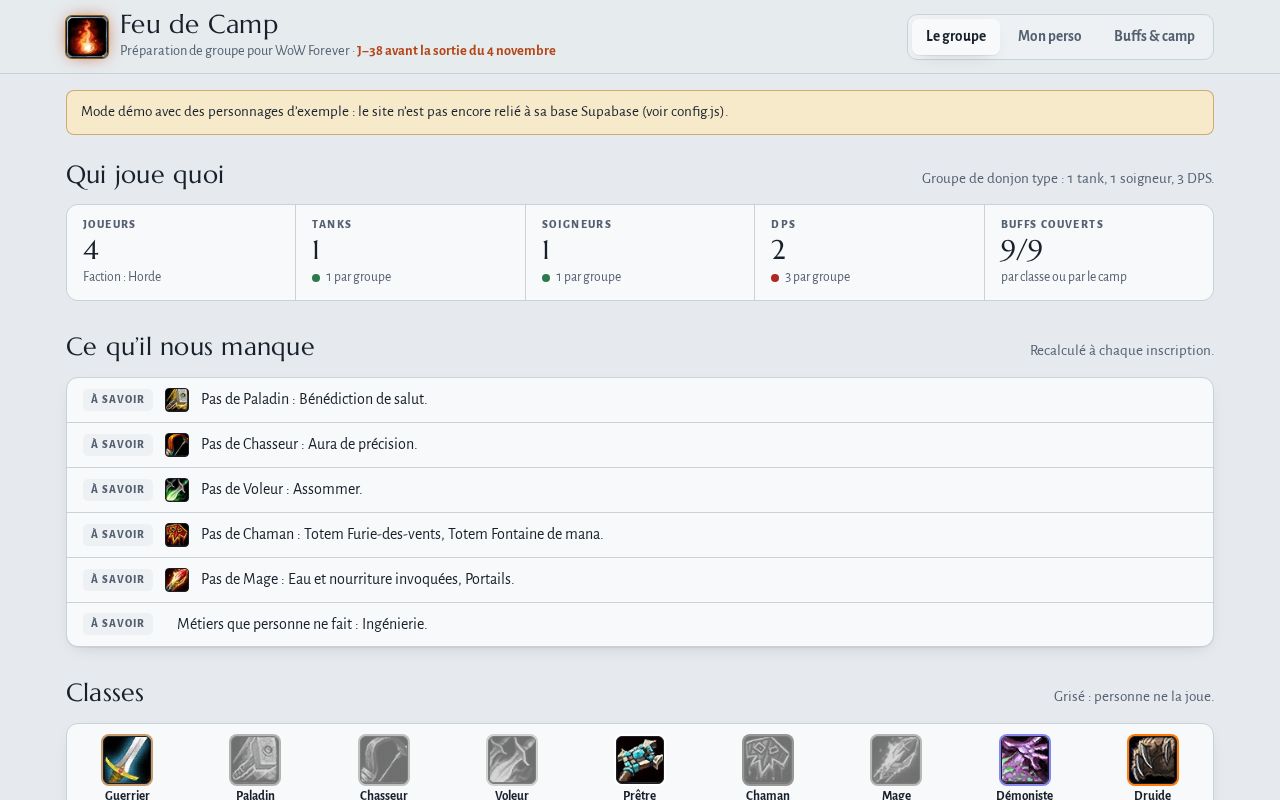Click the Joueurs stat card
The width and height of the screenshot is (1280, 800).
click(x=181, y=252)
